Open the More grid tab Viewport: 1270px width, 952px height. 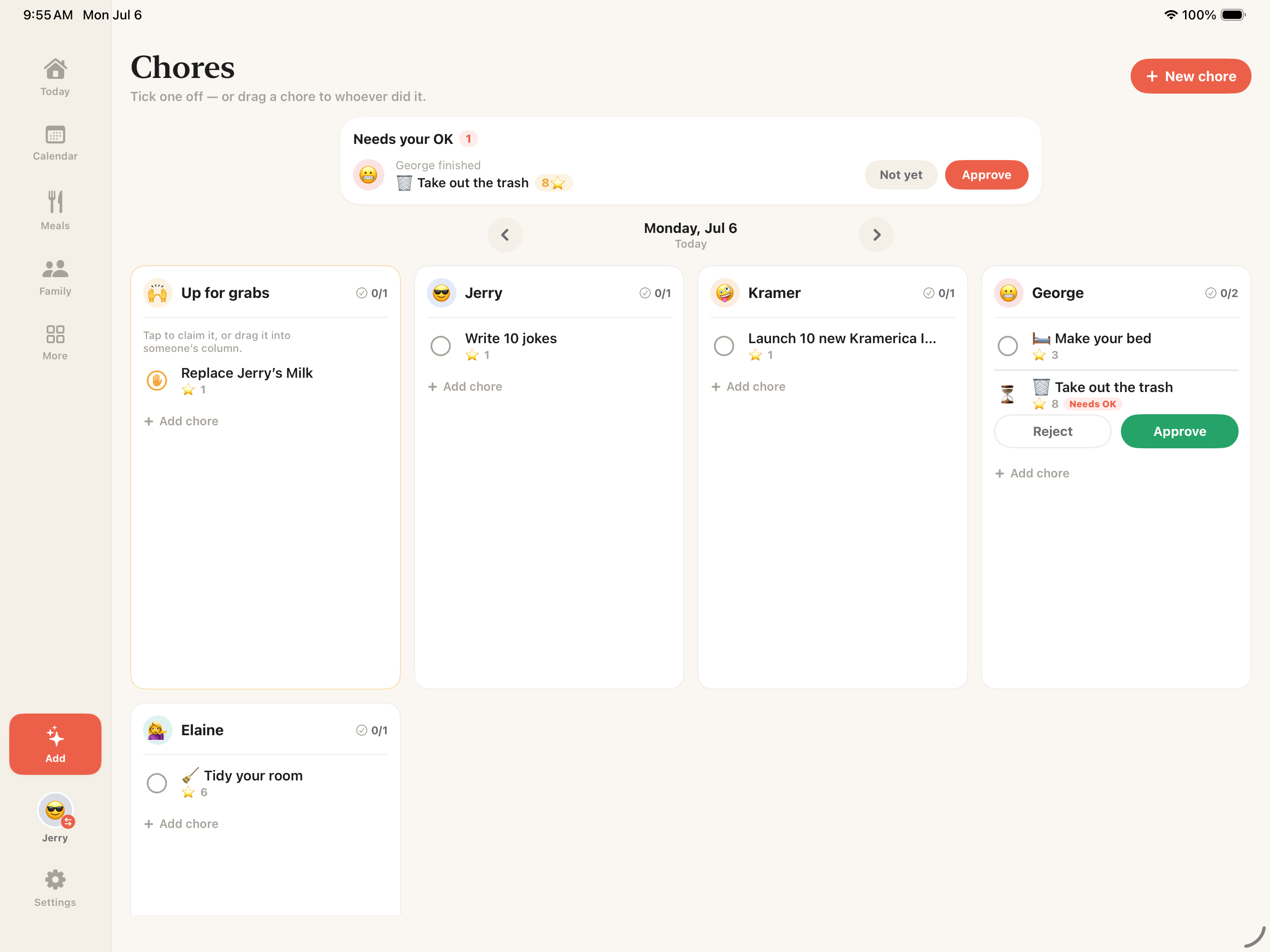[x=55, y=342]
